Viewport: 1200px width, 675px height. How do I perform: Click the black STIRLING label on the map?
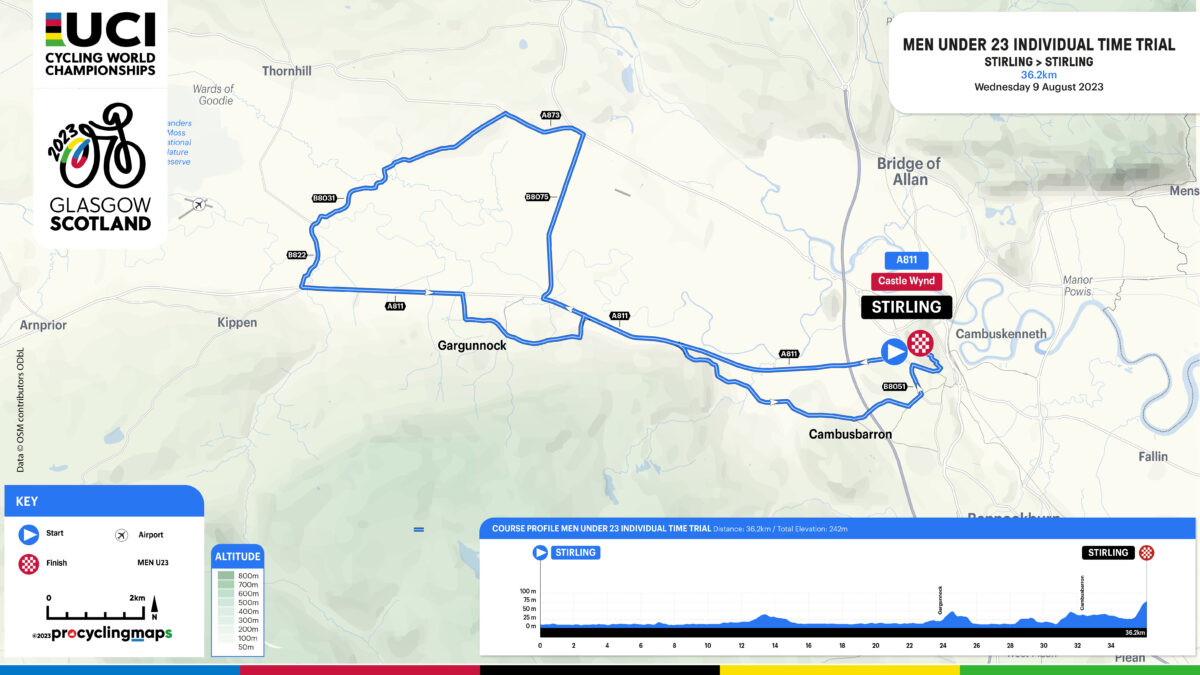click(x=907, y=307)
